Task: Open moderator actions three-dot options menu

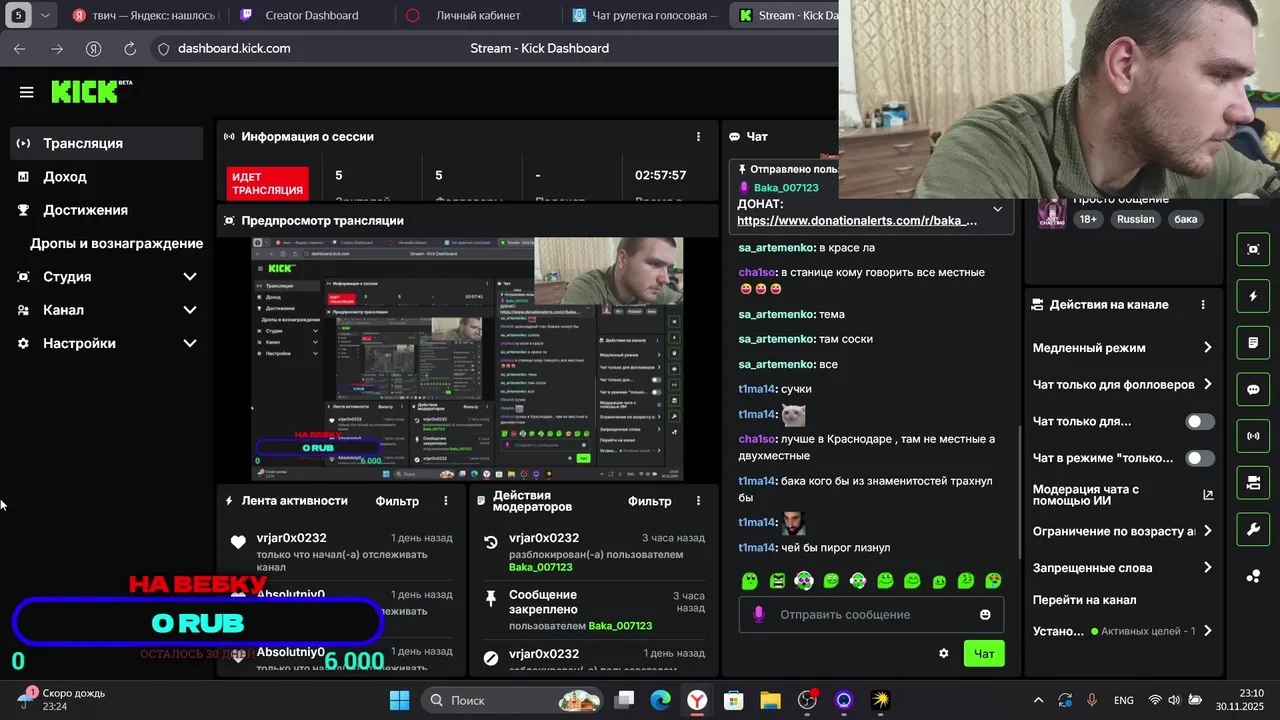Action: pos(698,501)
